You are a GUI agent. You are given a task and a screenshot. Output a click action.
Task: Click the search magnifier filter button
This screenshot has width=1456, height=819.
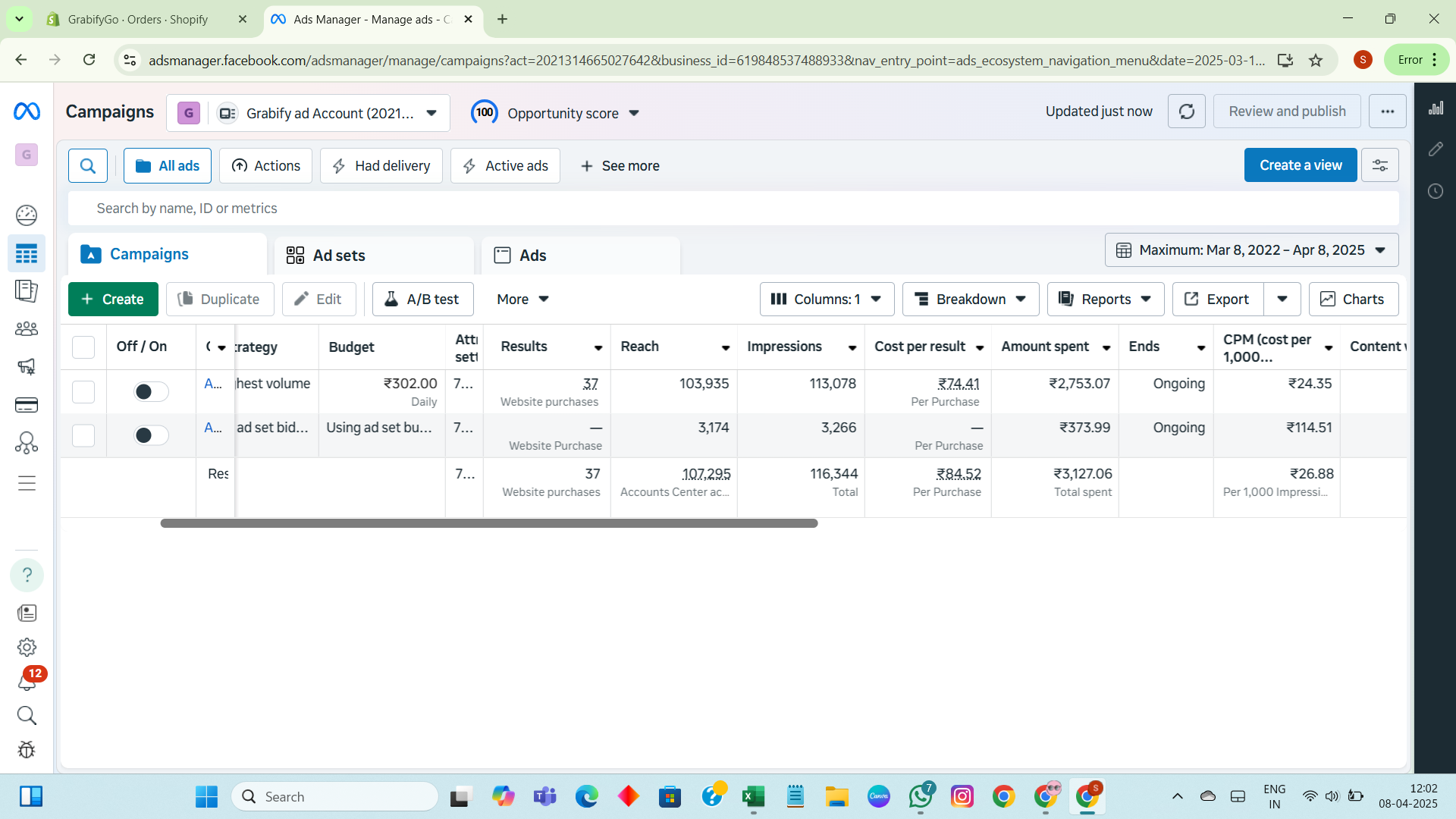pyautogui.click(x=88, y=165)
